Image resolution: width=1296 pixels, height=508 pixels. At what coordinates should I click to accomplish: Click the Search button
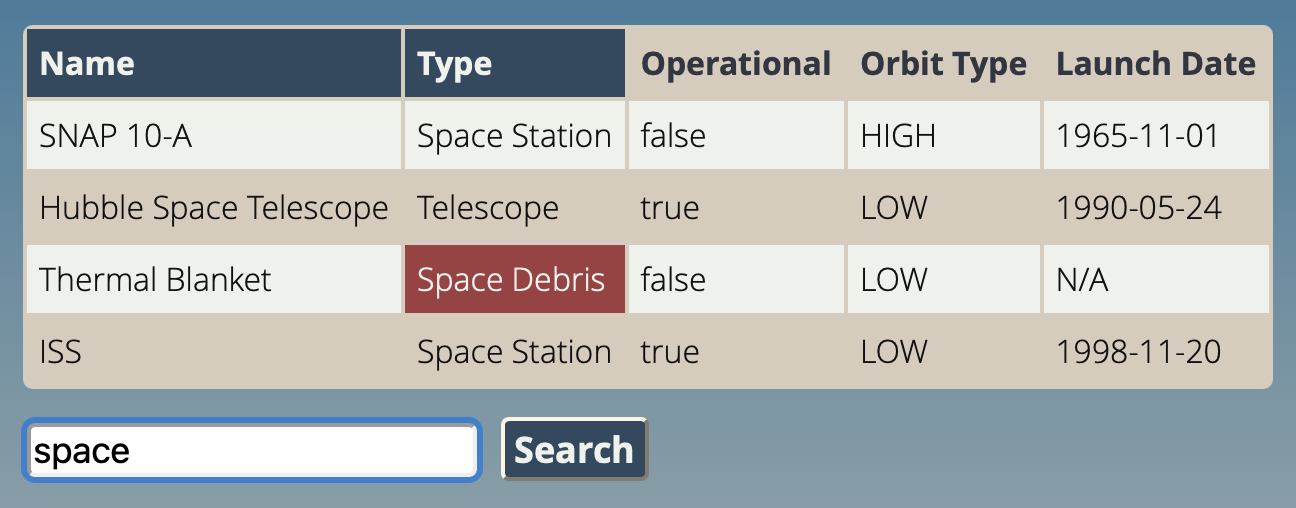[x=575, y=449]
